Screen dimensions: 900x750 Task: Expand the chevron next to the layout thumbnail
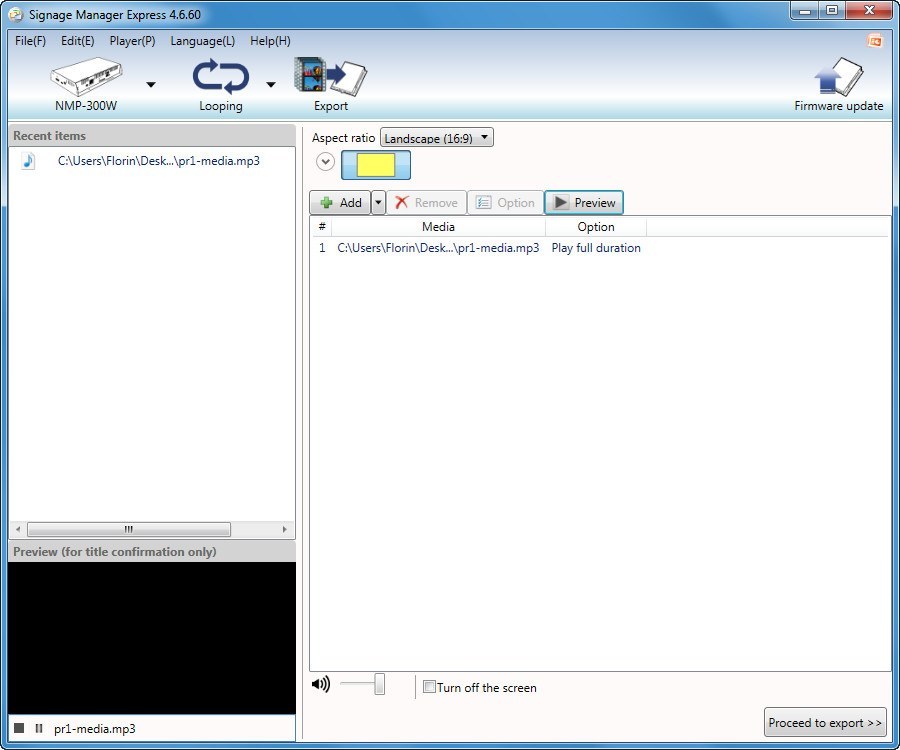tap(324, 161)
